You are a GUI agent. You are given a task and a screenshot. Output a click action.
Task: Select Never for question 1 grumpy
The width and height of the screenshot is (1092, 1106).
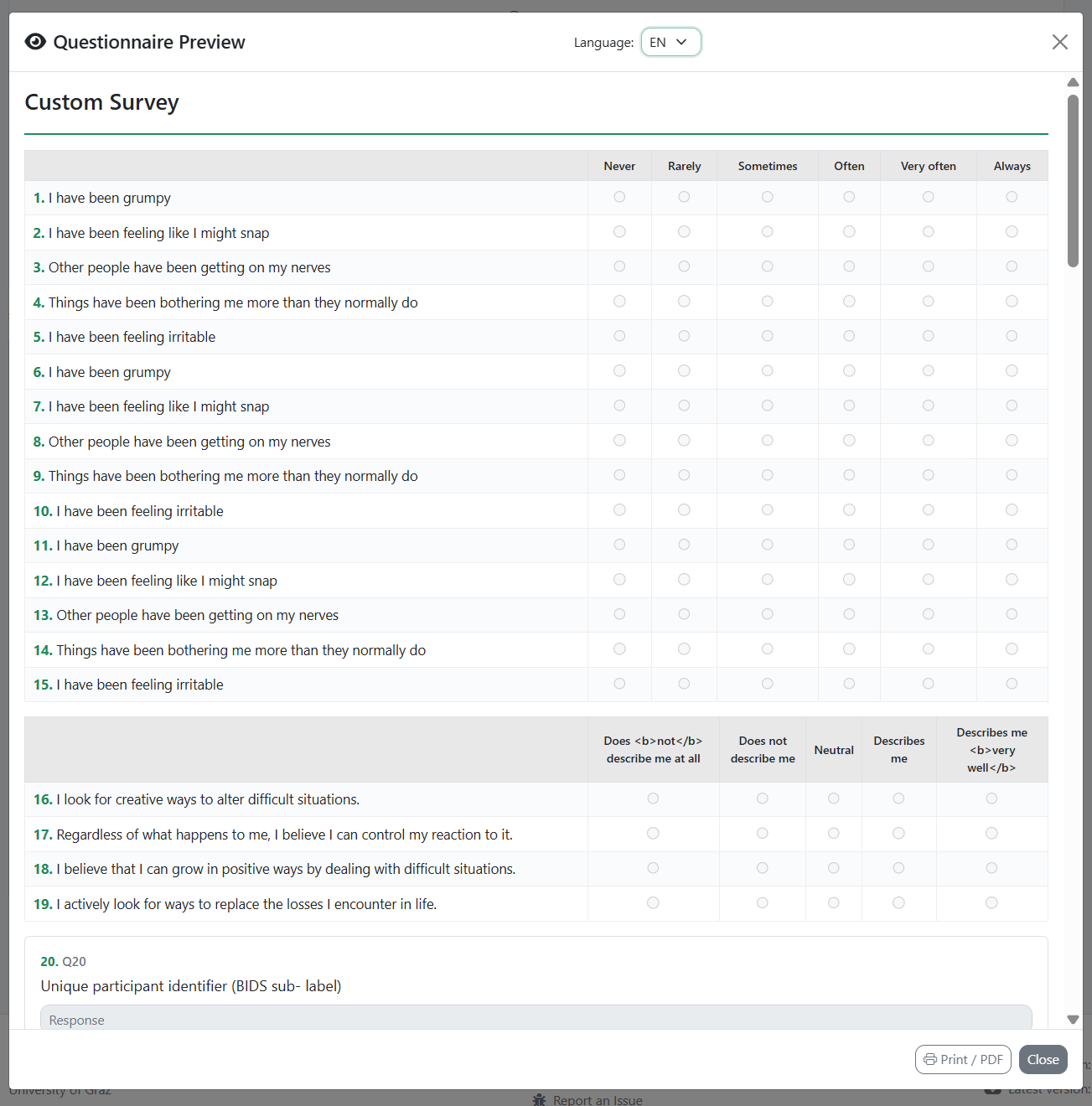click(619, 197)
